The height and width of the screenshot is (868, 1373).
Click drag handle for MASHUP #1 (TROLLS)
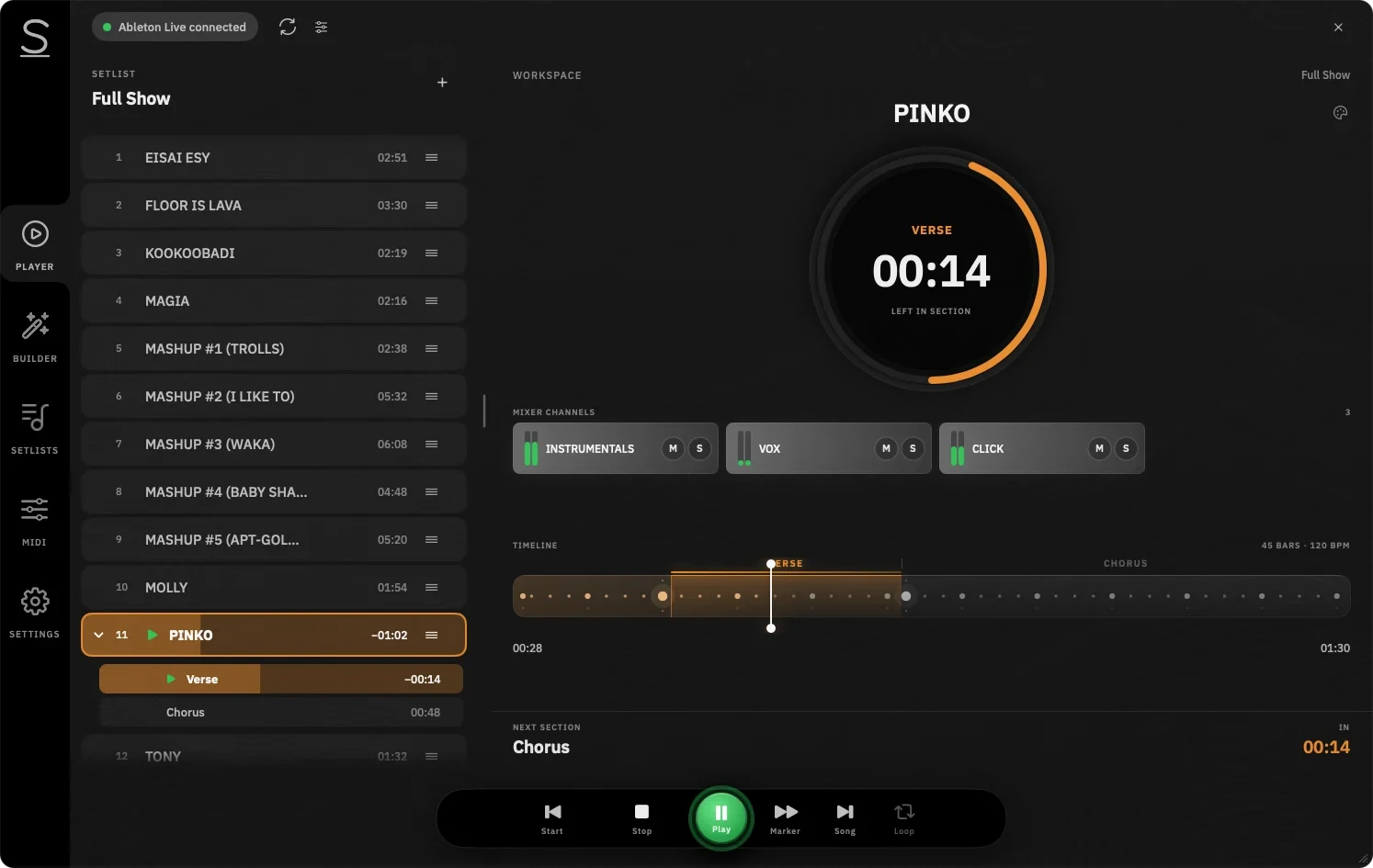pos(432,349)
